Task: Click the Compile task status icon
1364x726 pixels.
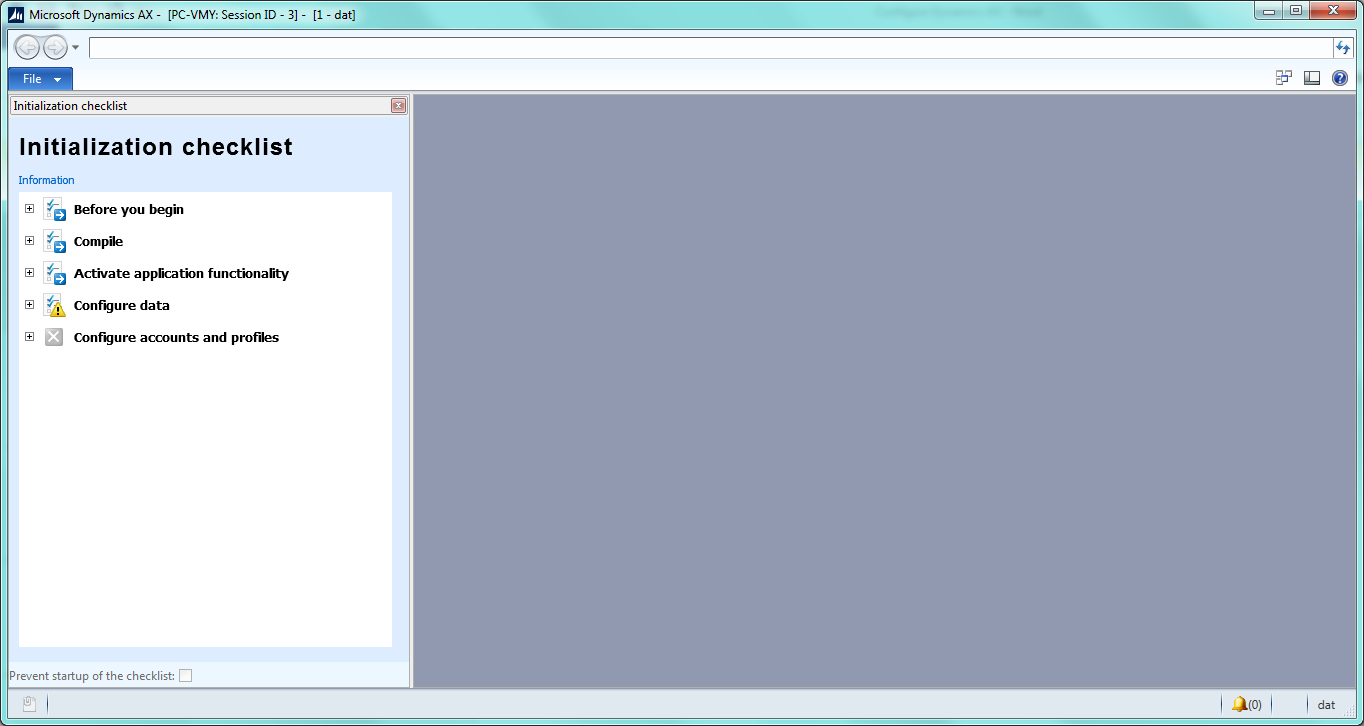Action: coord(55,241)
